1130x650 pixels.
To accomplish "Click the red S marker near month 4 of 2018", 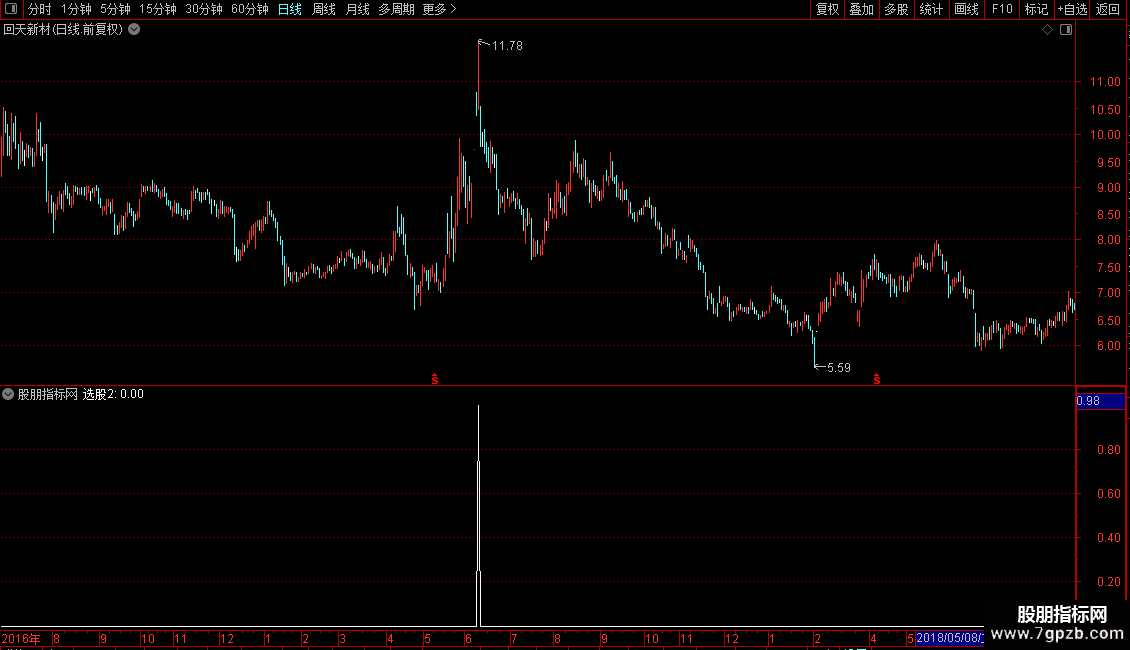I will point(876,379).
